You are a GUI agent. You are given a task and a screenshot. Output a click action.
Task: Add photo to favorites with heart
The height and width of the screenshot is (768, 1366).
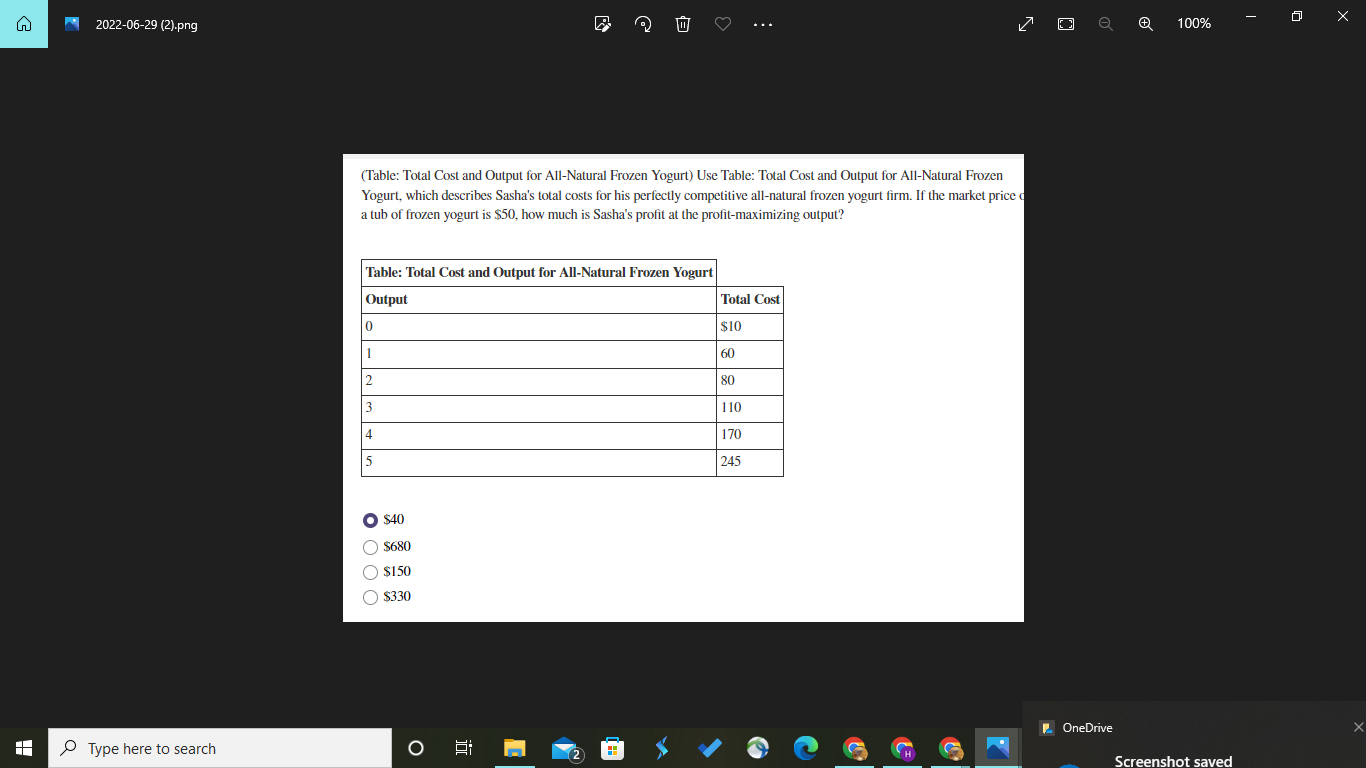[724, 24]
